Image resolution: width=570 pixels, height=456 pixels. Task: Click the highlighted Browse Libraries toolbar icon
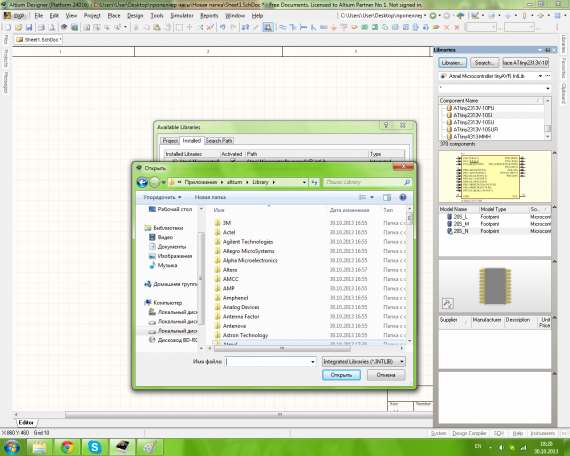(268, 27)
